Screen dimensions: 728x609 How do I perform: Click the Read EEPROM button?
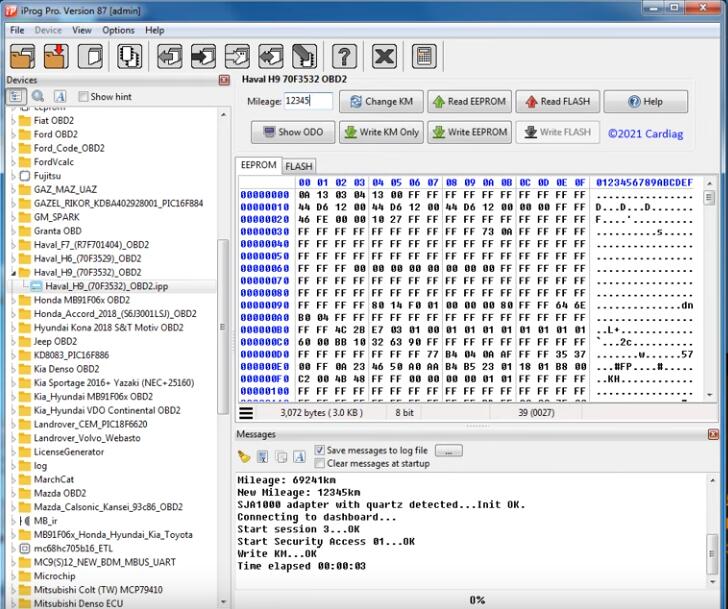(x=469, y=101)
